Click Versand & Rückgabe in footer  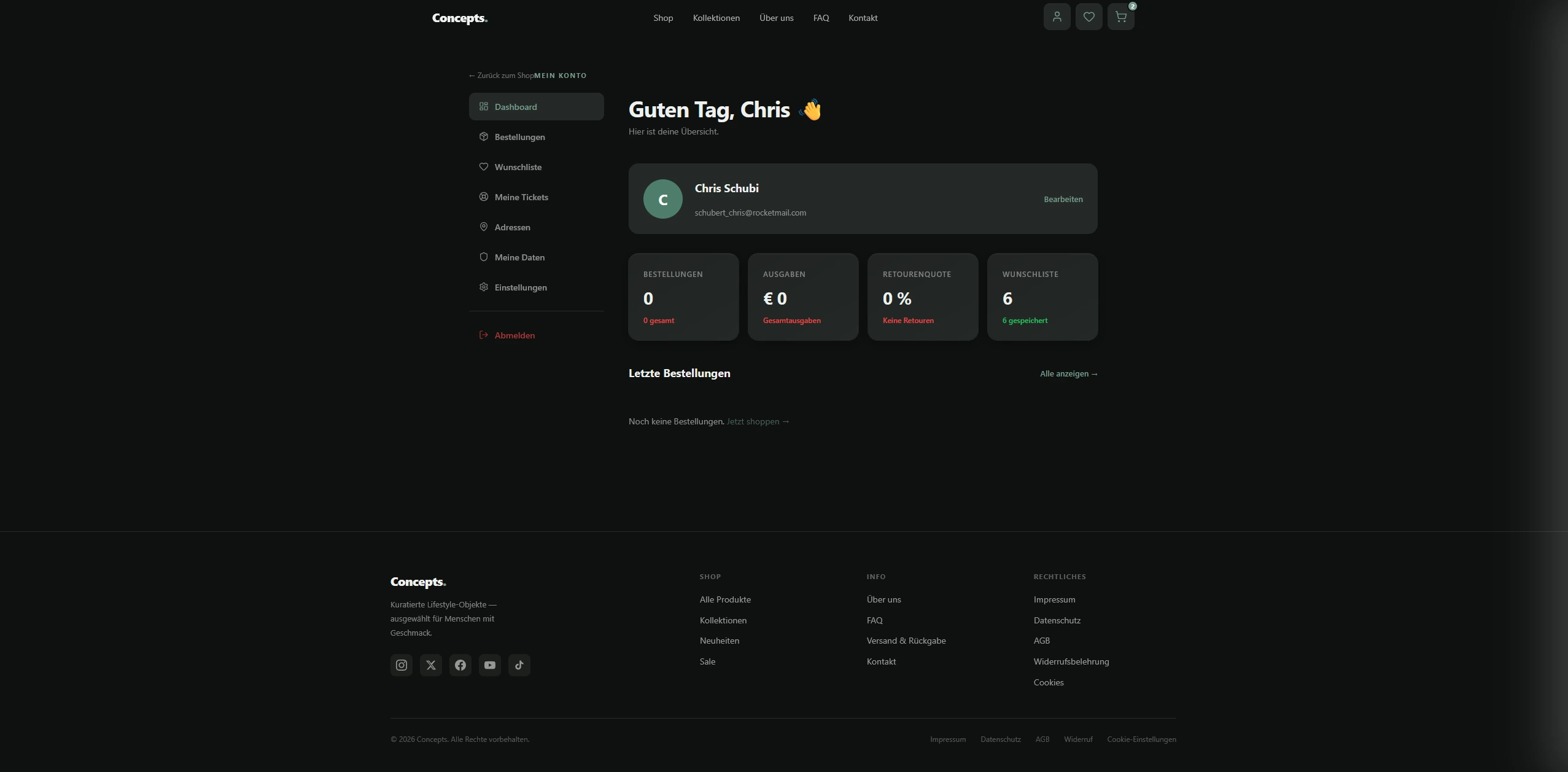[906, 641]
